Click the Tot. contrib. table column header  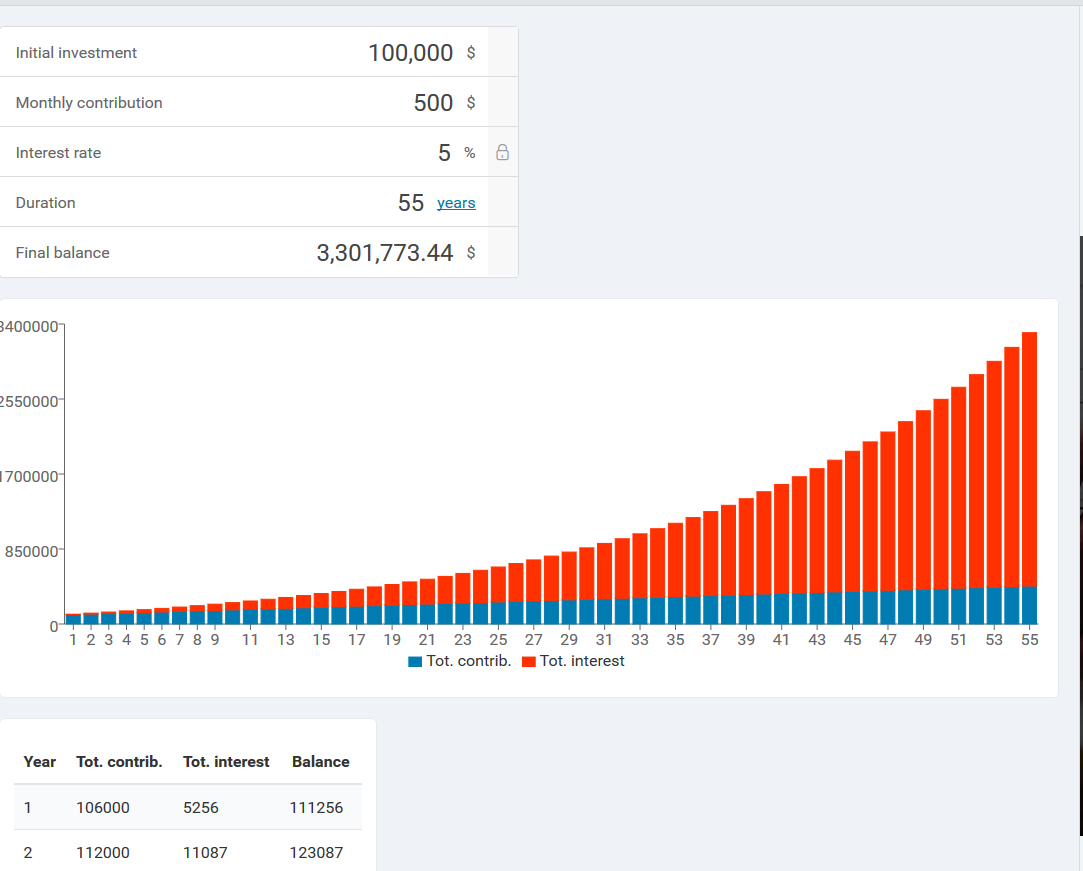pos(119,762)
